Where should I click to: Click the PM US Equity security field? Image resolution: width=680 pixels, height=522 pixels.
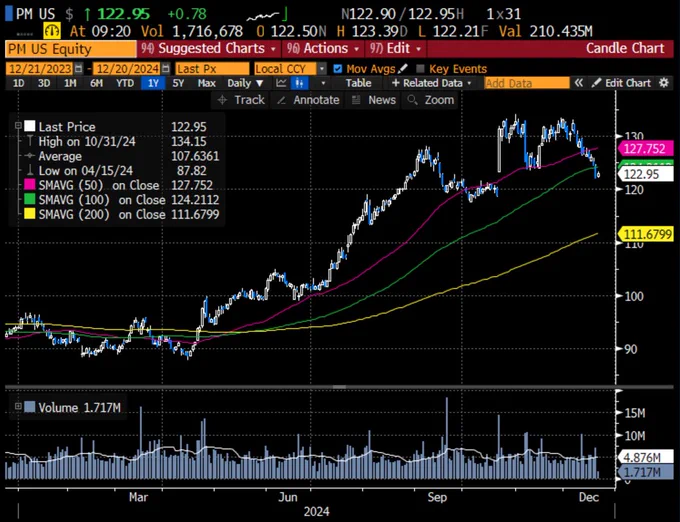coord(71,49)
